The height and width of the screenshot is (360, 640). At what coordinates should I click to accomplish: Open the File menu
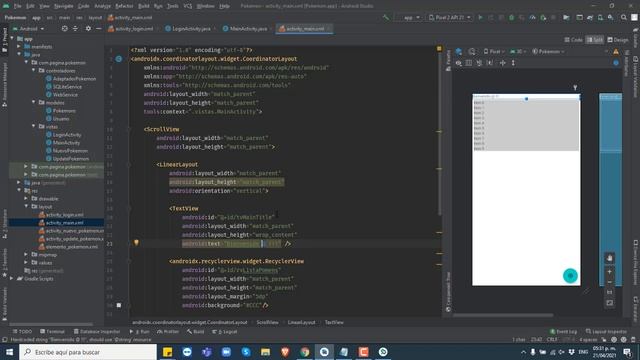[x=18, y=6]
